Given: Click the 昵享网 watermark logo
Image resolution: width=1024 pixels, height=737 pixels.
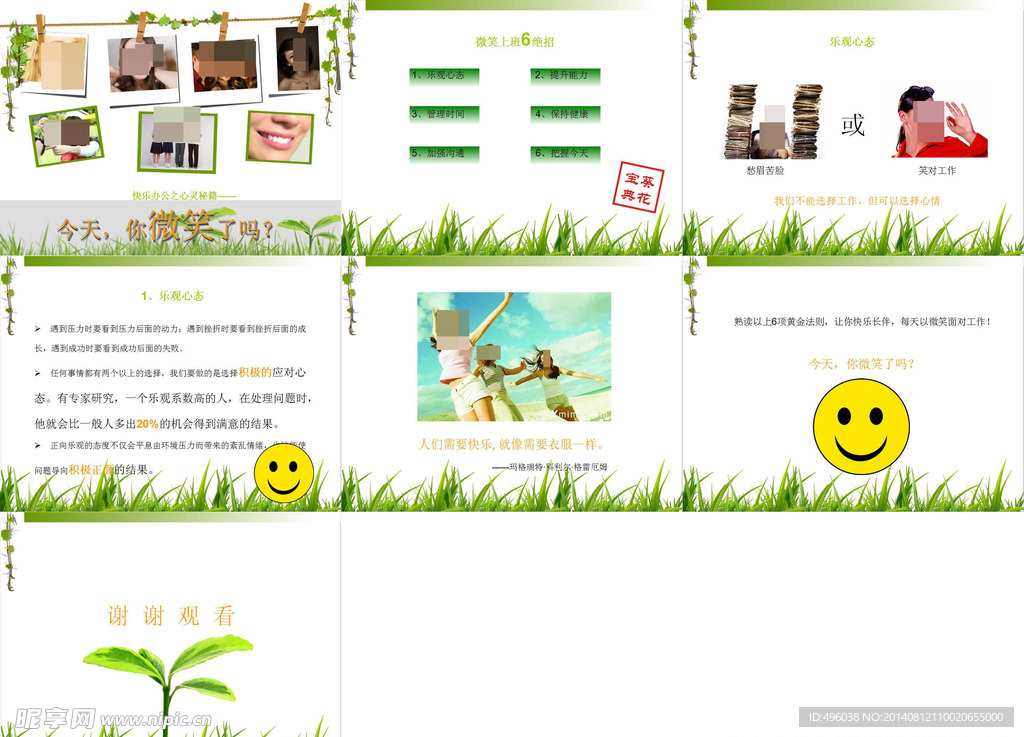Looking at the screenshot, I should click(55, 718).
